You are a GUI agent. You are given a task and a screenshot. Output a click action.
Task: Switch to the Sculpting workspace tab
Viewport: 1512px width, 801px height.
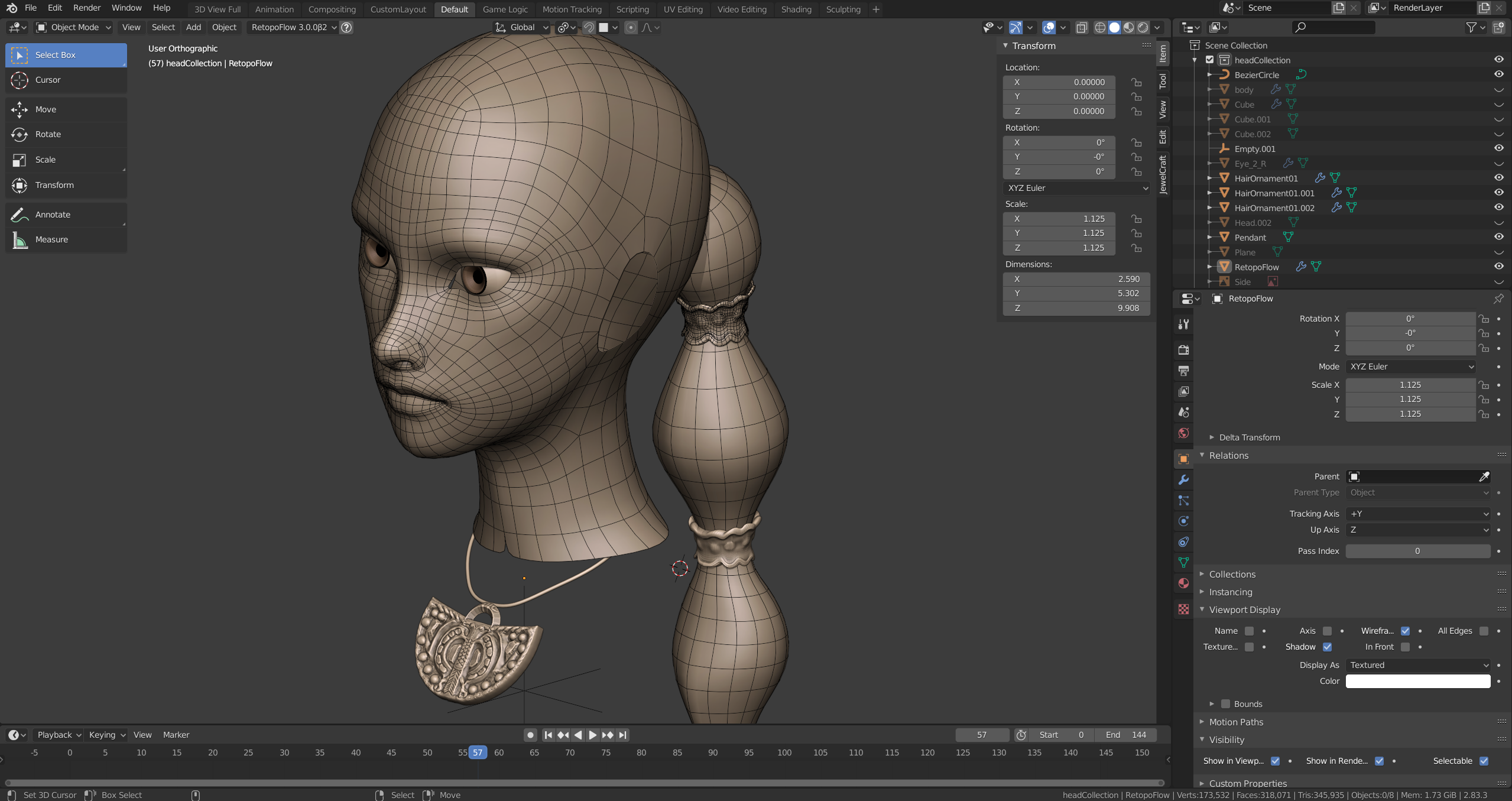pyautogui.click(x=843, y=9)
